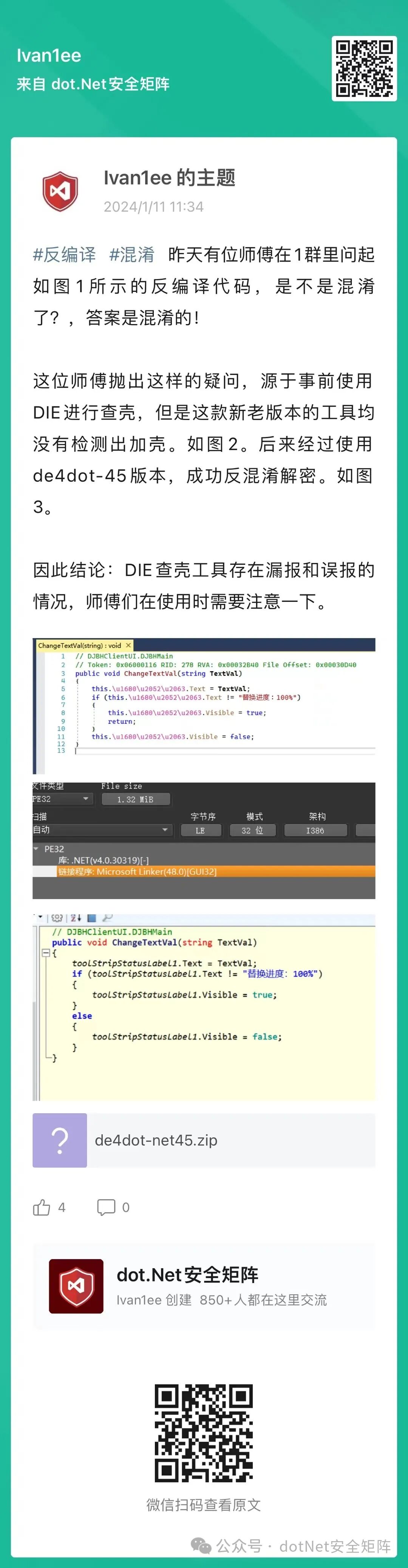The width and height of the screenshot is (408, 1568).
Task: Click the 微信扫码查看原文 caption
Action: tap(204, 1505)
